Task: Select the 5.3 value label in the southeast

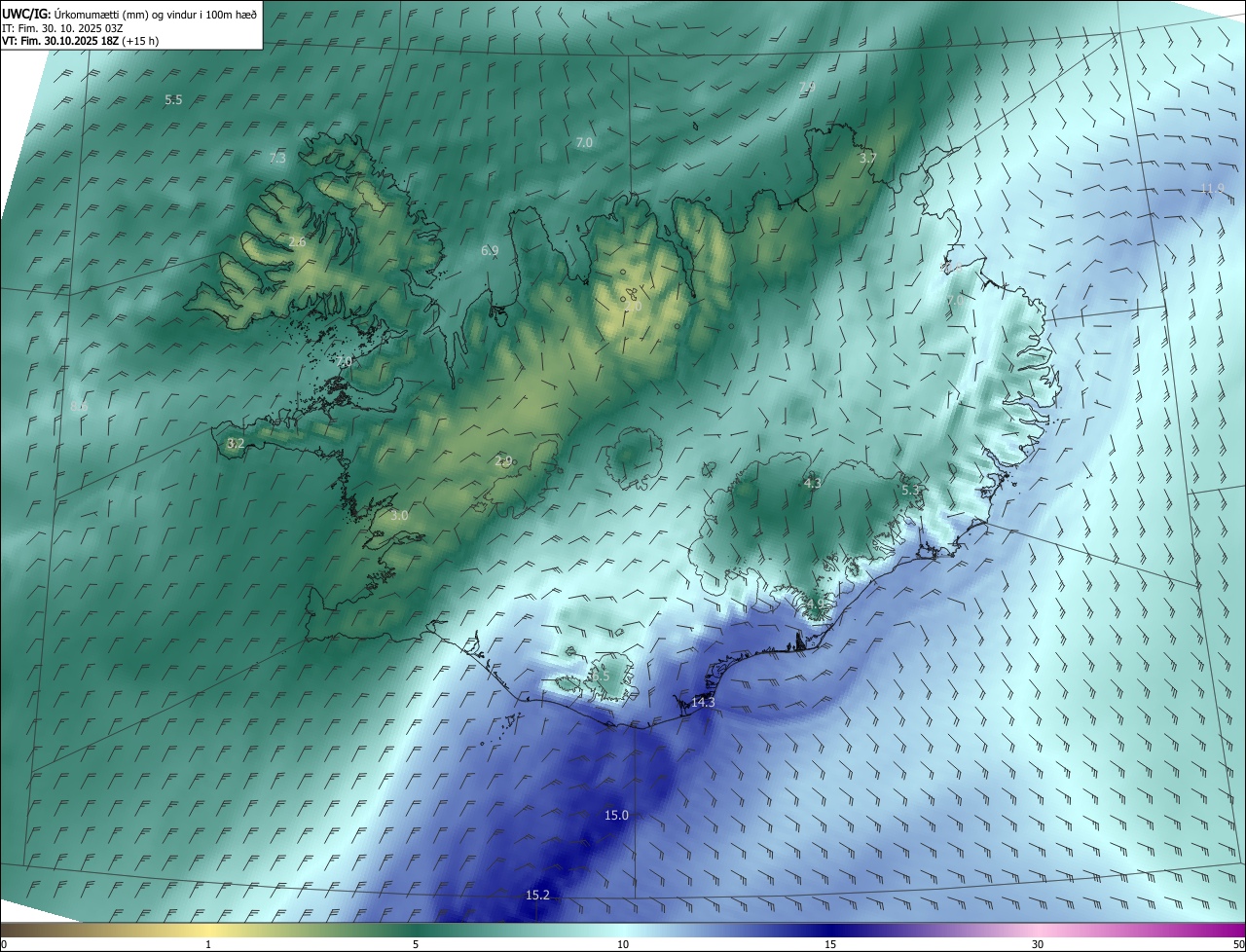Action: pos(910,491)
